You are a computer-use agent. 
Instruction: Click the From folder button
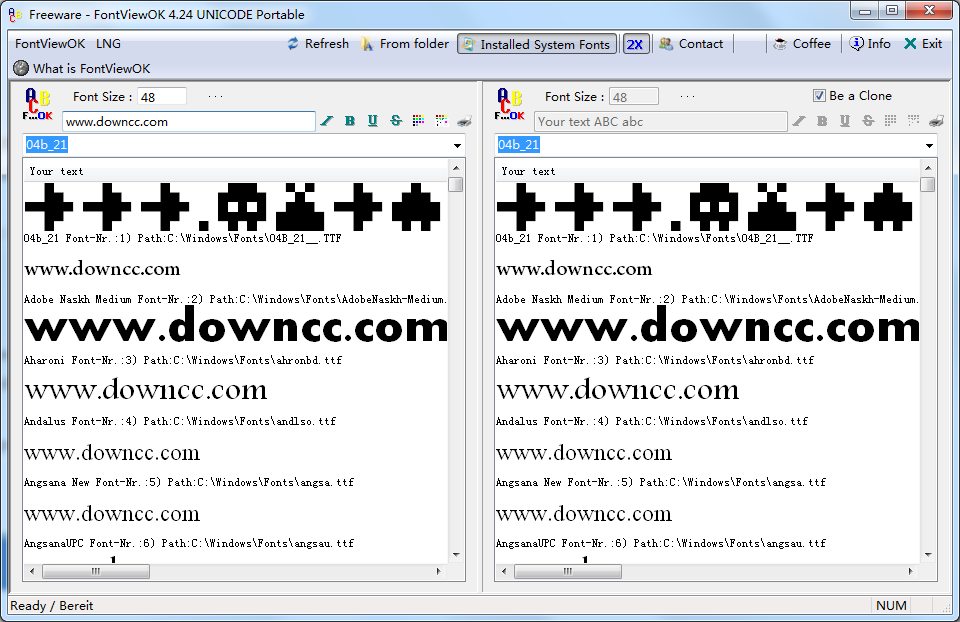(405, 44)
